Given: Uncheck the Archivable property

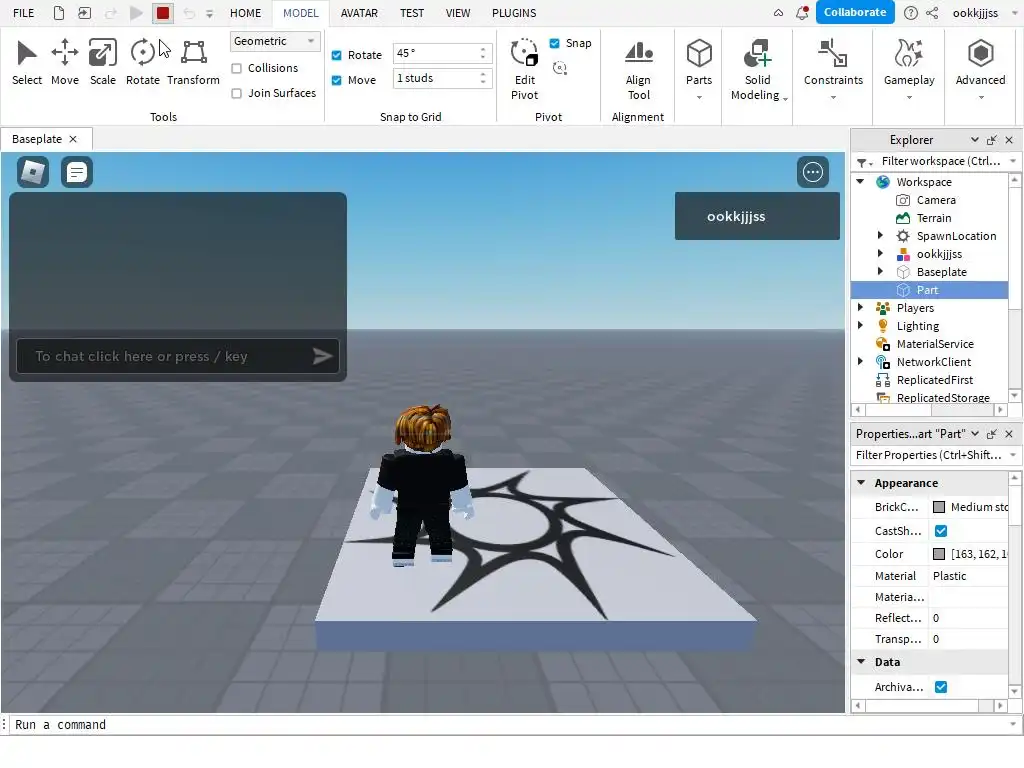Looking at the screenshot, I should tap(941, 687).
